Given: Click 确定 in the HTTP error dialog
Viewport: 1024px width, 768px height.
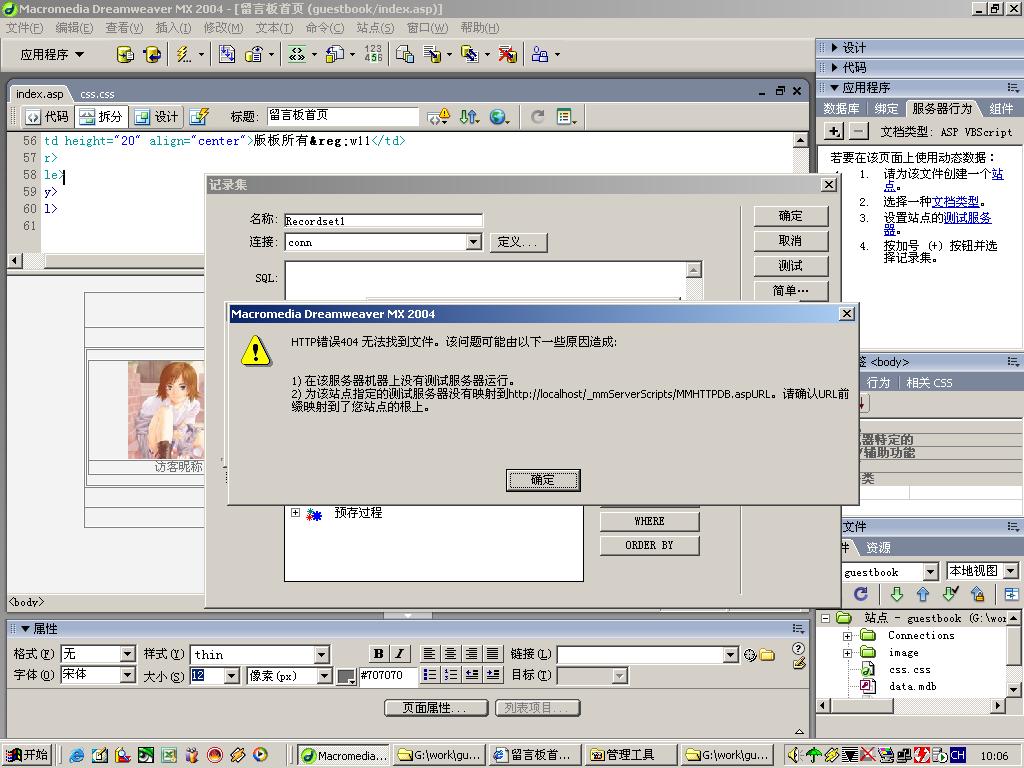Looking at the screenshot, I should point(543,480).
